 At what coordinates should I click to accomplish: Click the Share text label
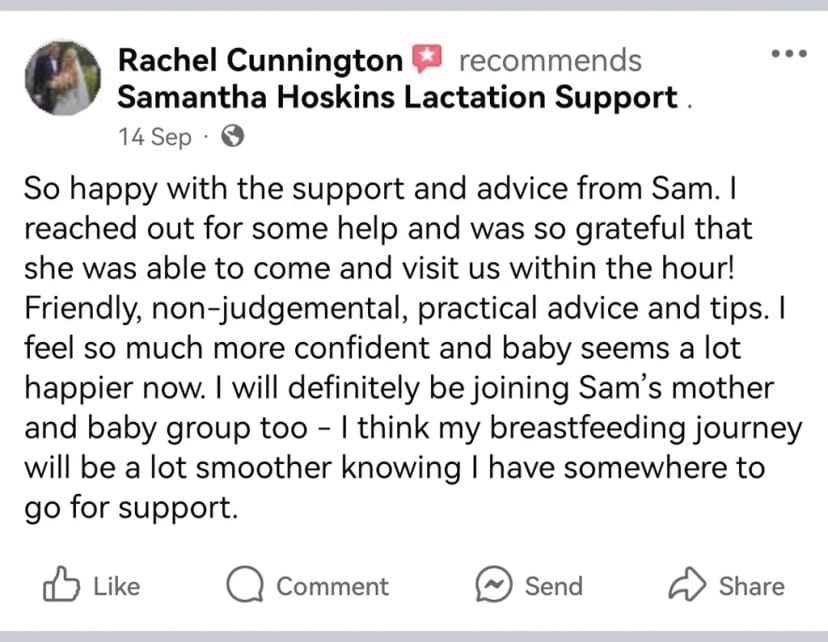pyautogui.click(x=752, y=586)
